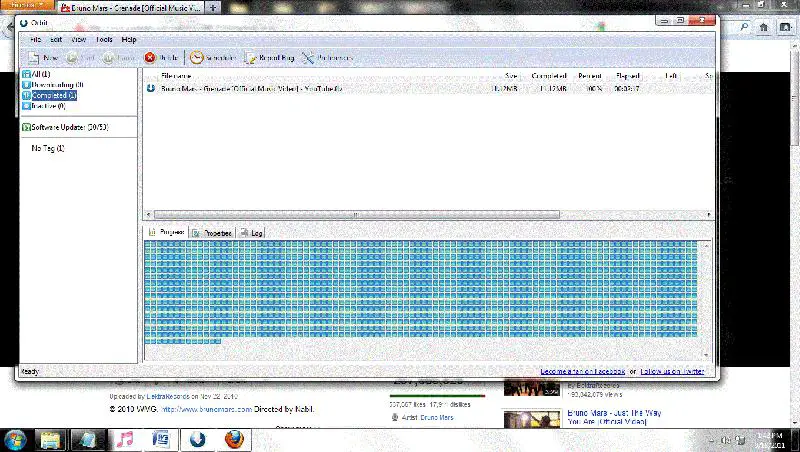Select the Bruno Mars - Grenade download row
800x452 pixels.
coord(429,88)
